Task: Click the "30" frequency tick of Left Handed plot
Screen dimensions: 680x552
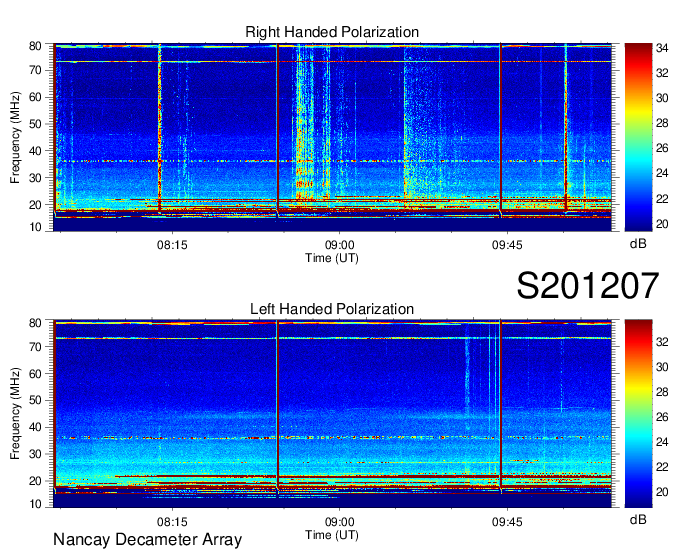Action: click(x=35, y=454)
